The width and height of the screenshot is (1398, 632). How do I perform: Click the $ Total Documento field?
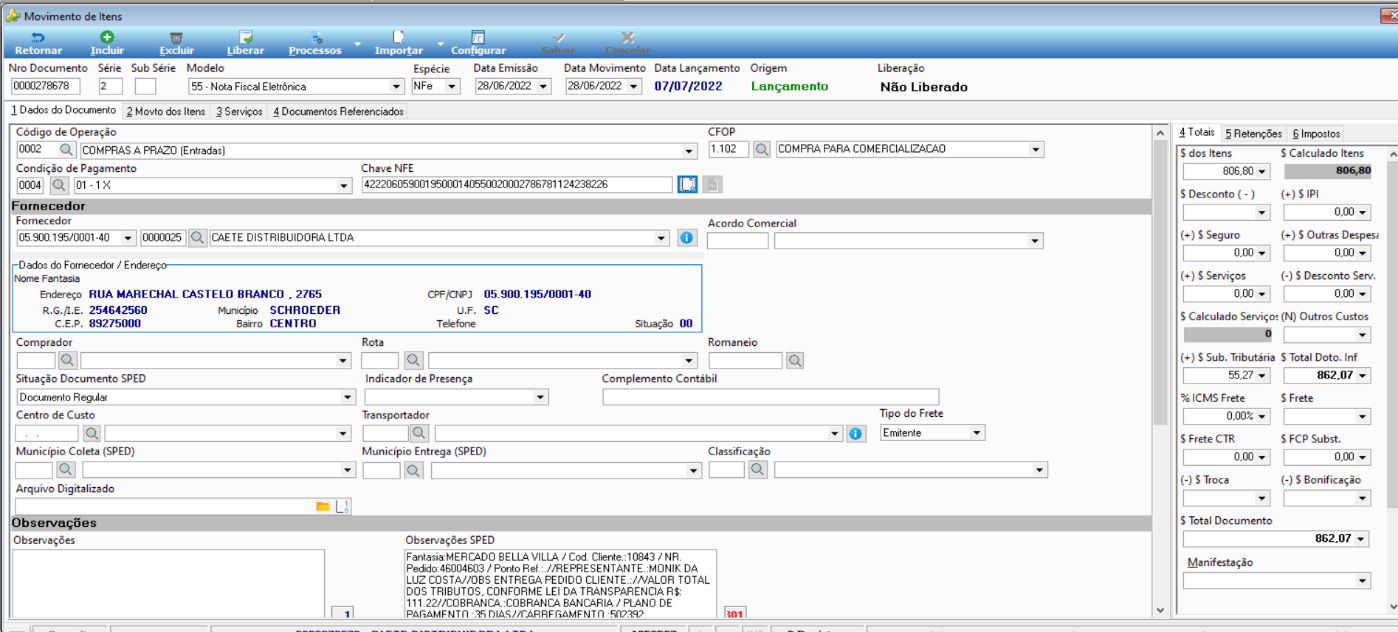coord(1276,539)
